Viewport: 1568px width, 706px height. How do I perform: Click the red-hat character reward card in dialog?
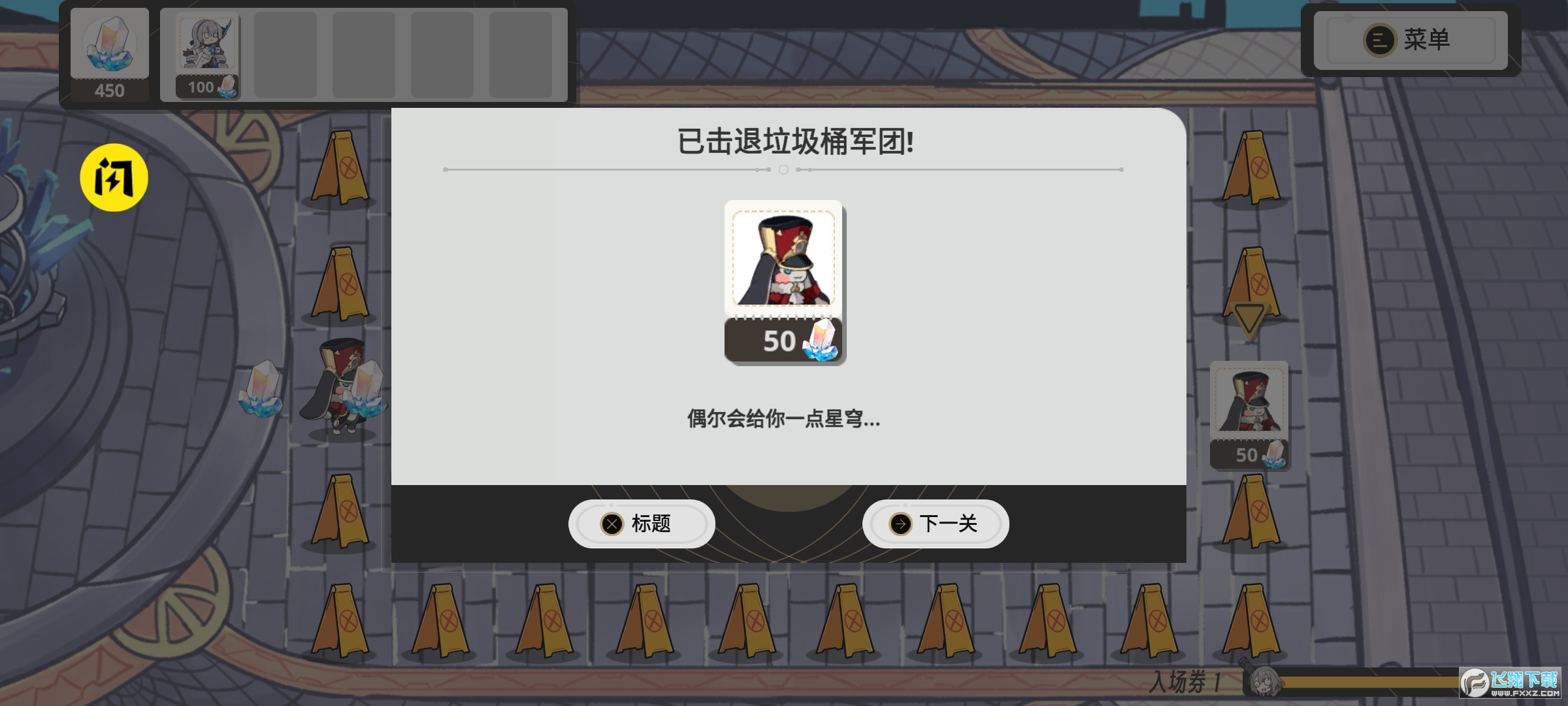click(x=784, y=281)
